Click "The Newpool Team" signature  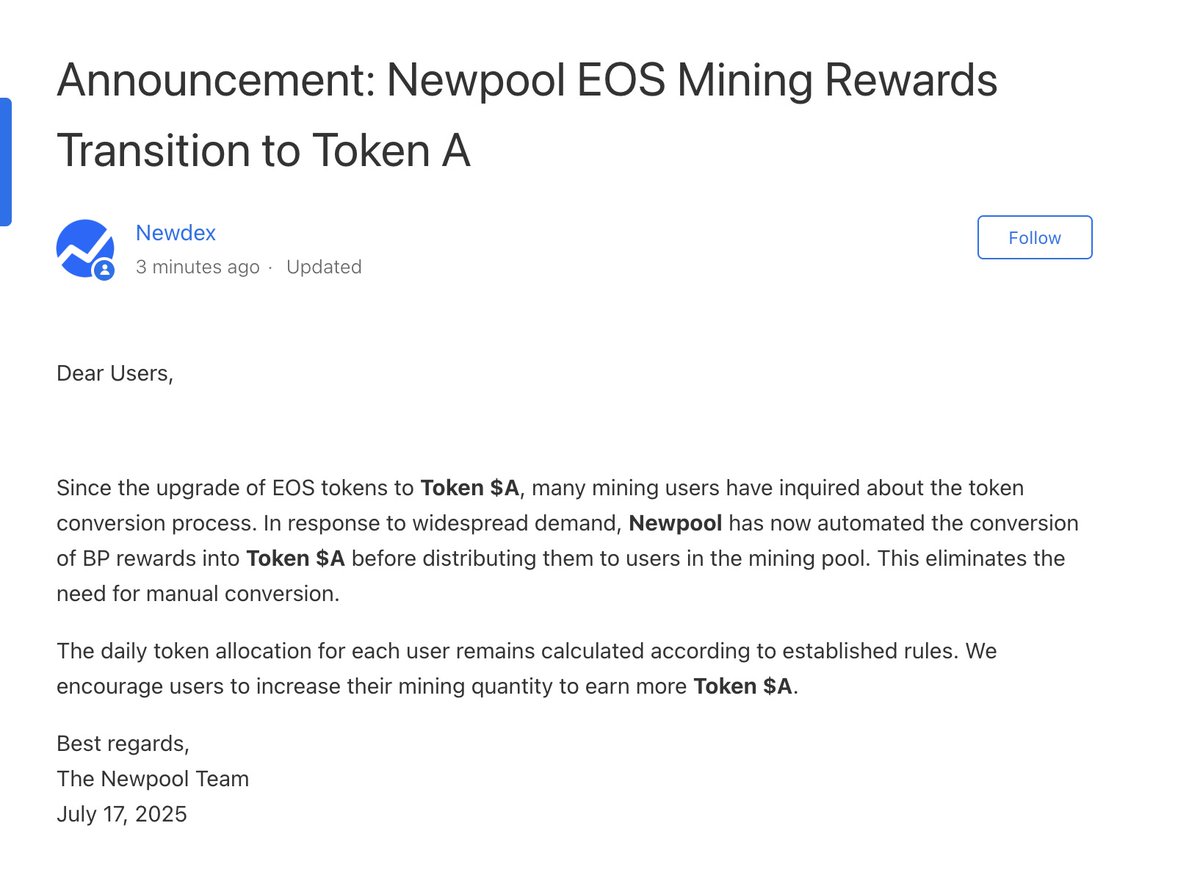pyautogui.click(x=153, y=779)
